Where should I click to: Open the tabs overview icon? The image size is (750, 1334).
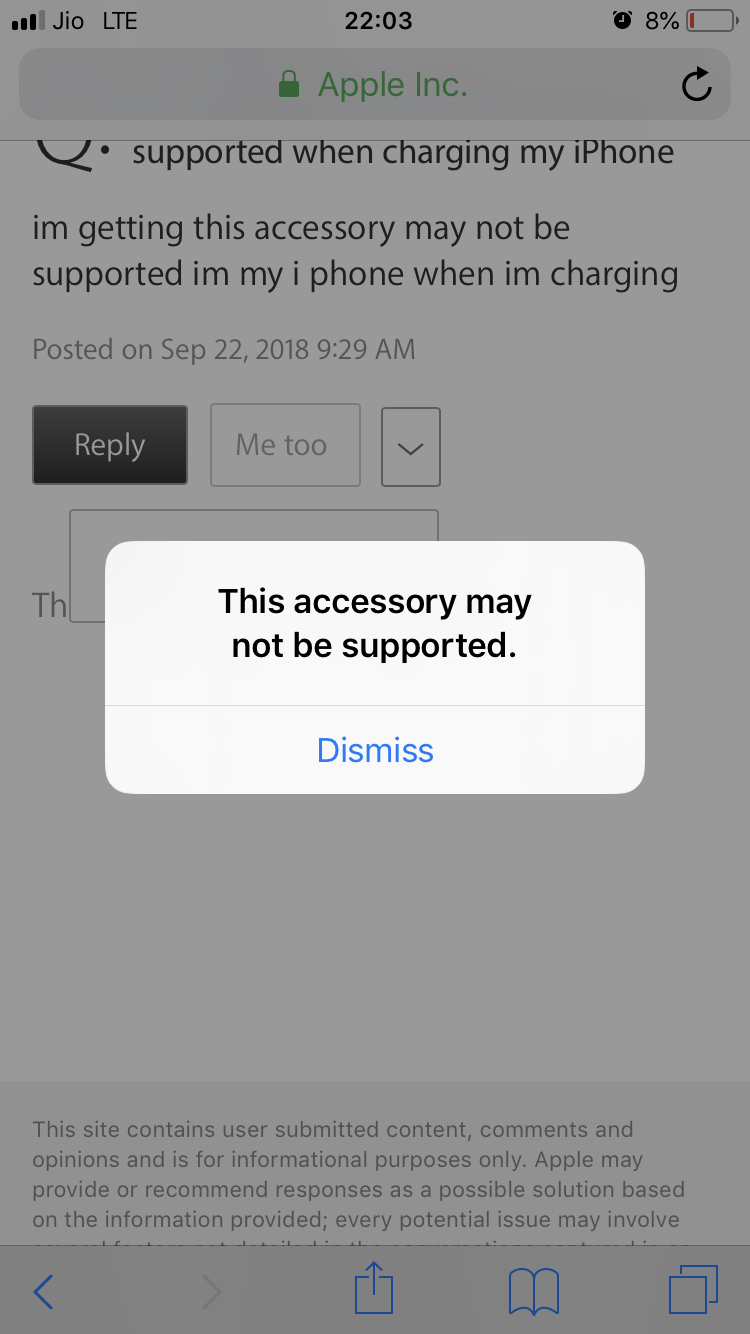click(x=693, y=1289)
